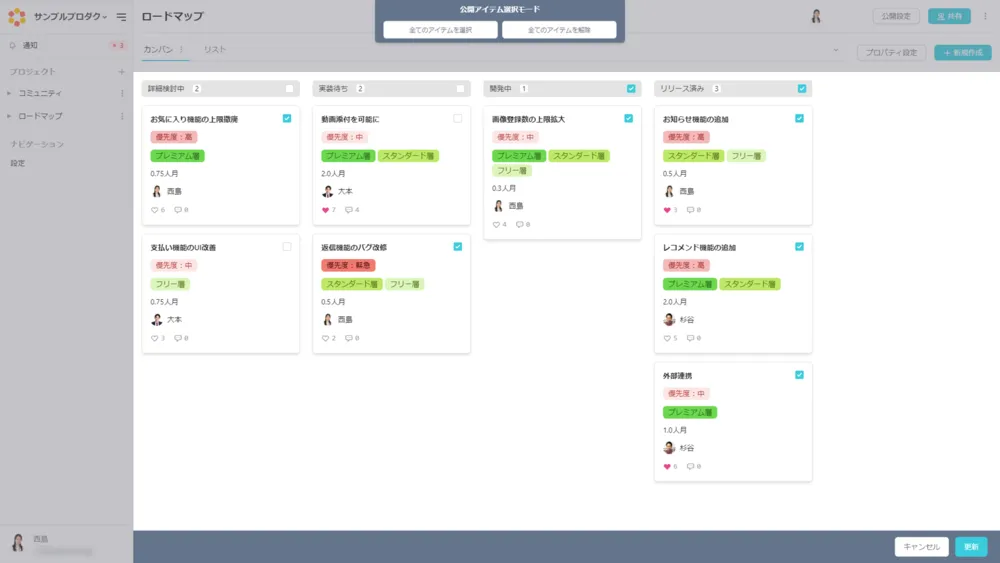Image resolution: width=1000 pixels, height=563 pixels.
Task: Click the 更新 button
Action: tap(970, 547)
